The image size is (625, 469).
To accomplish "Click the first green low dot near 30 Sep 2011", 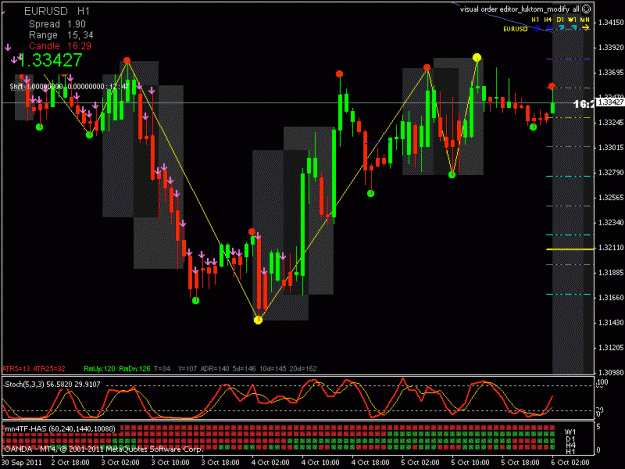I will point(39,127).
